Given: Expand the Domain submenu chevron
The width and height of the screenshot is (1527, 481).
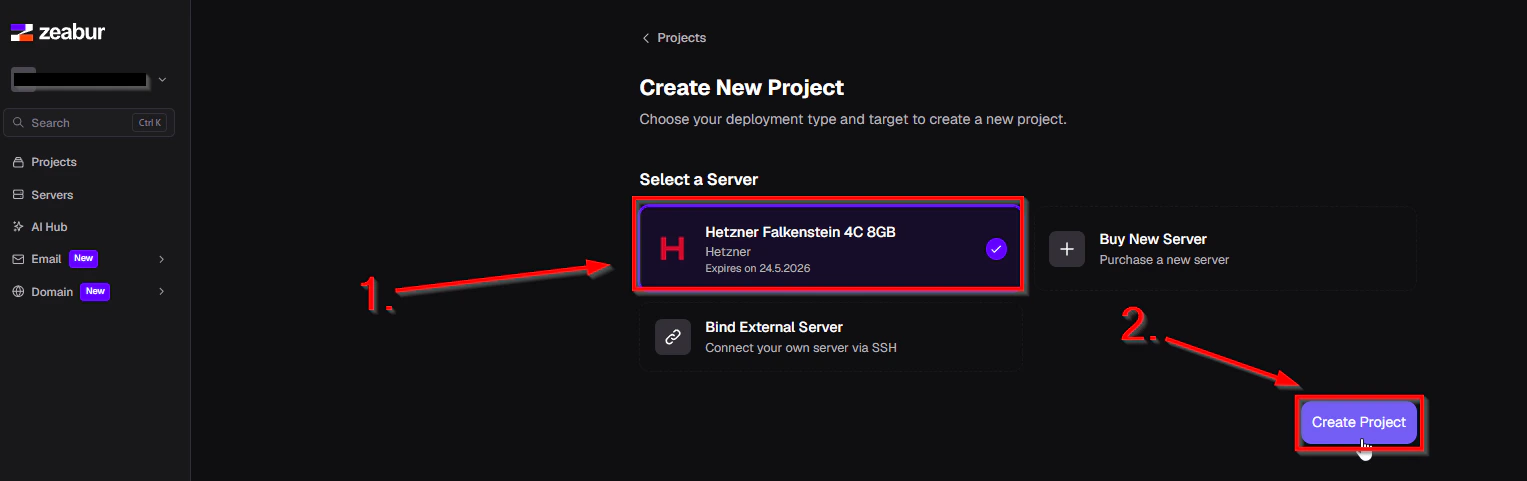Looking at the screenshot, I should coord(162,292).
